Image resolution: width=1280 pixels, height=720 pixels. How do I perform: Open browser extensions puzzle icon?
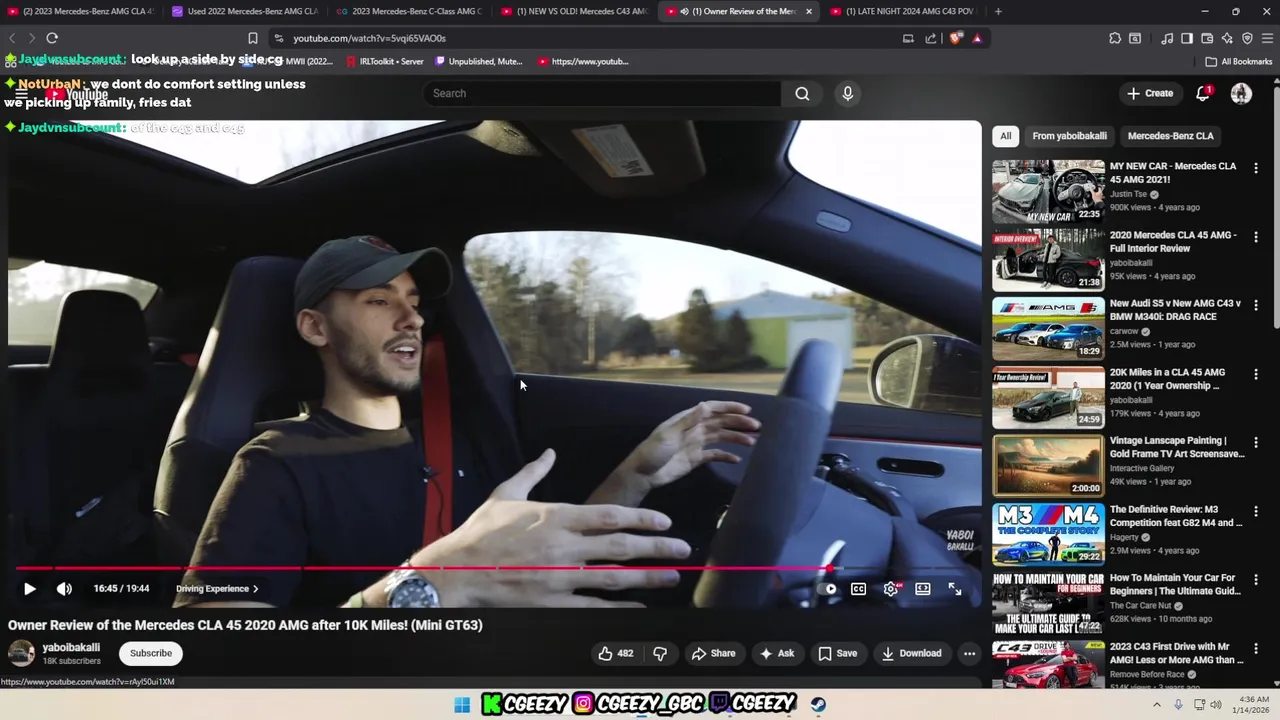pos(1115,38)
